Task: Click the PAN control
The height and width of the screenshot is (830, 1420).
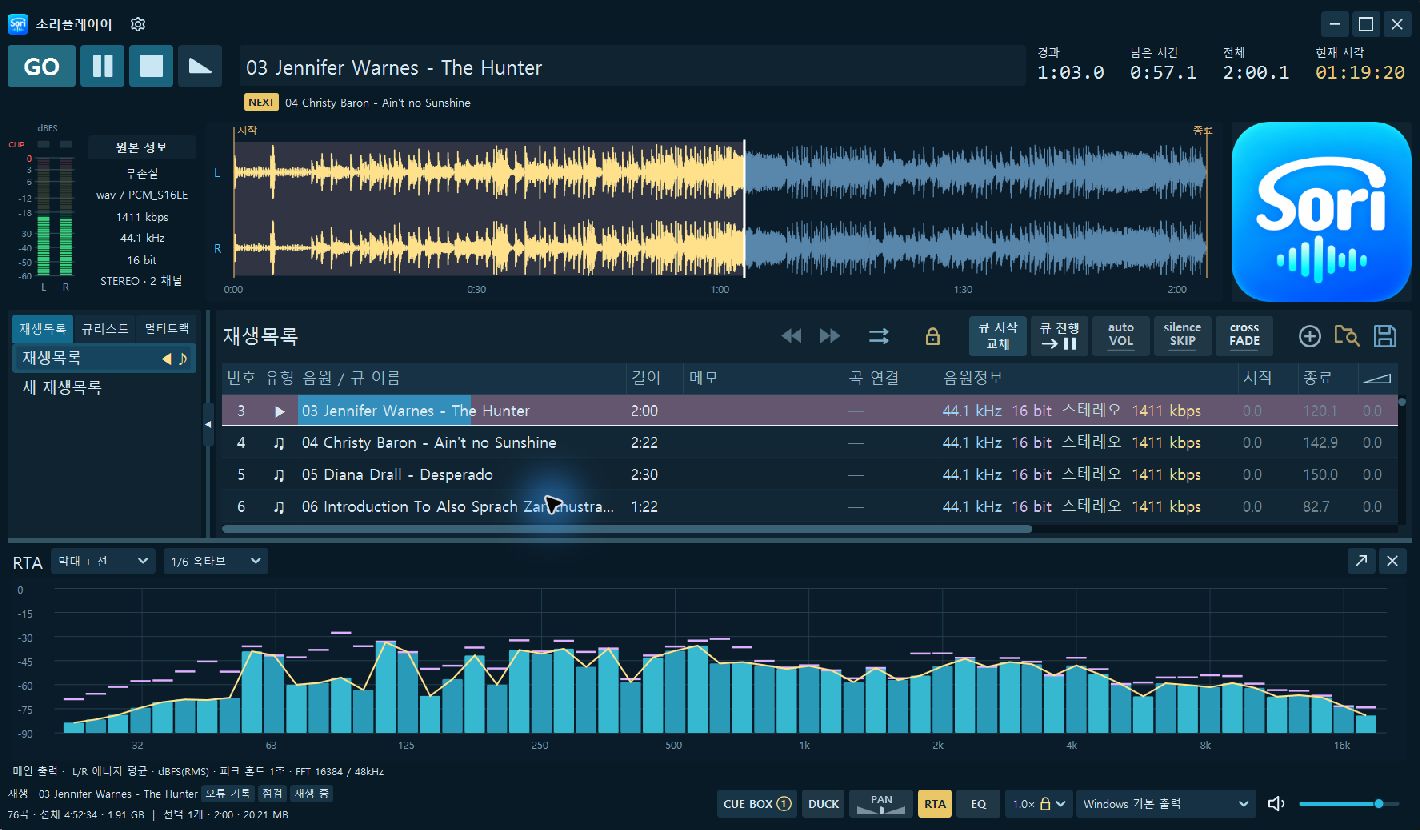Action: tap(881, 804)
